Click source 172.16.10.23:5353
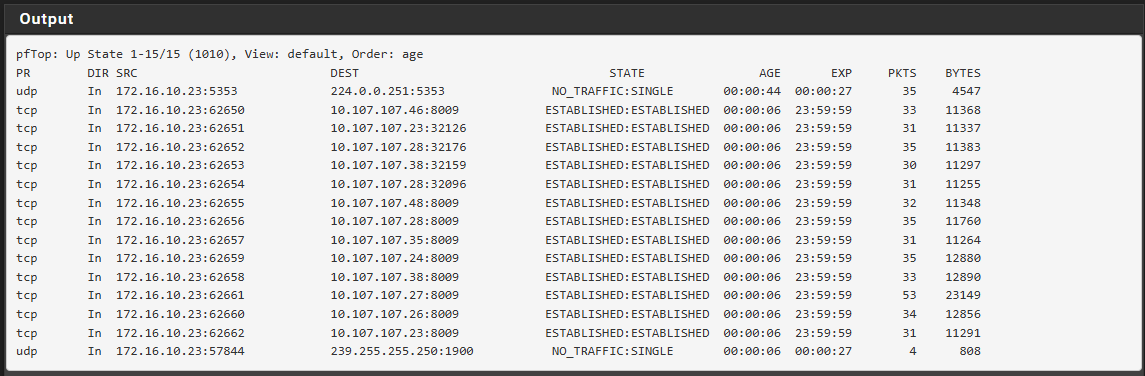 coord(177,91)
